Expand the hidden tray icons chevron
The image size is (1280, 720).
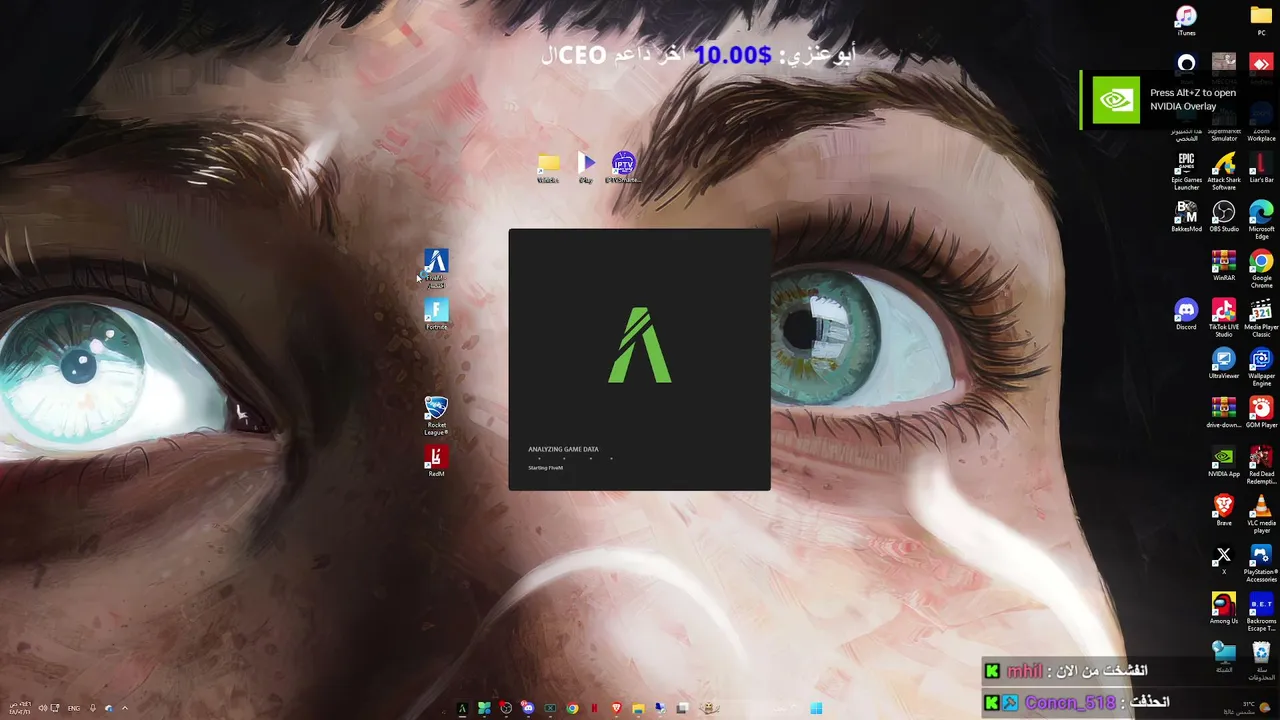tap(125, 709)
